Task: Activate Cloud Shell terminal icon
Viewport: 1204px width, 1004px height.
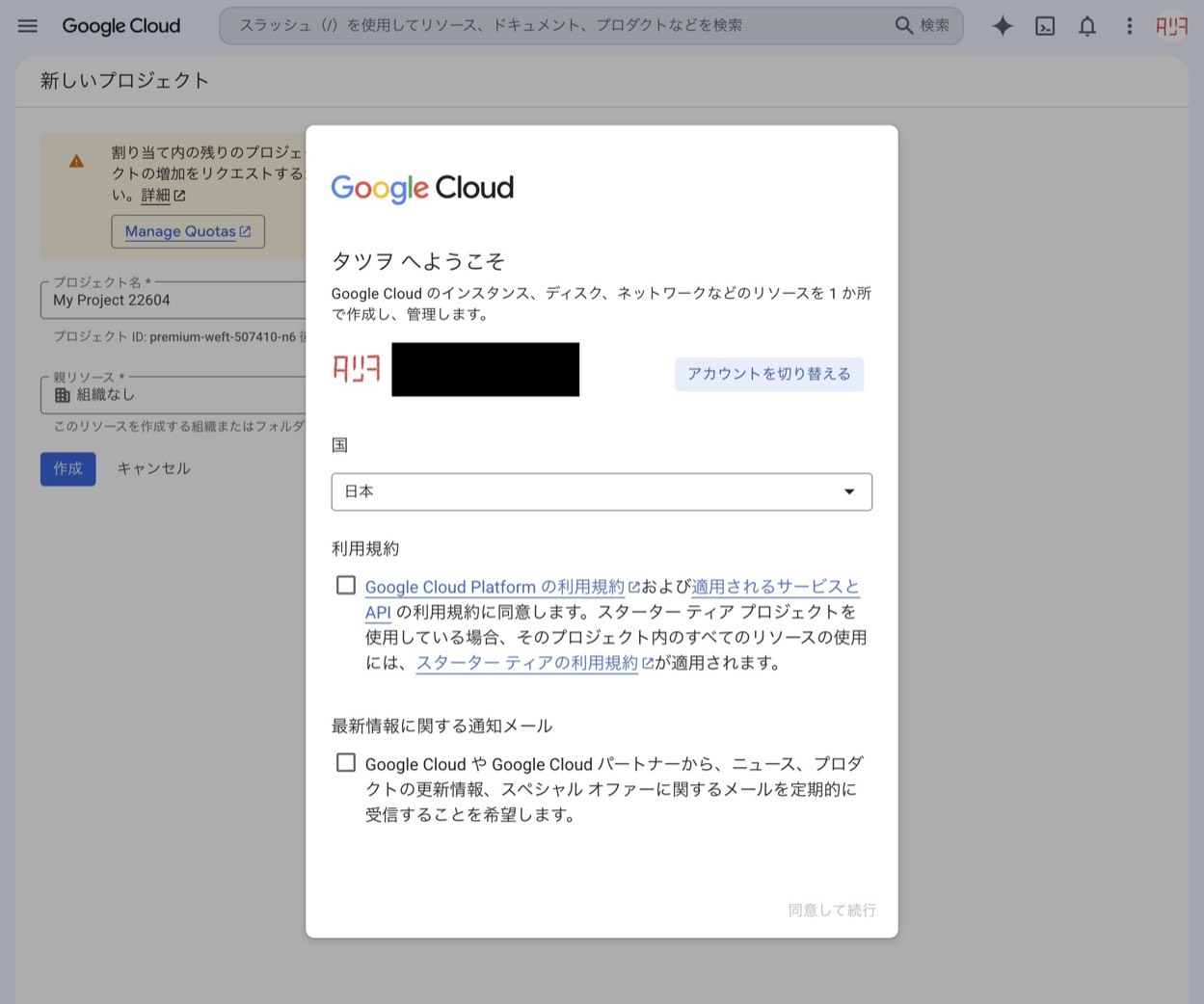Action: click(1045, 26)
